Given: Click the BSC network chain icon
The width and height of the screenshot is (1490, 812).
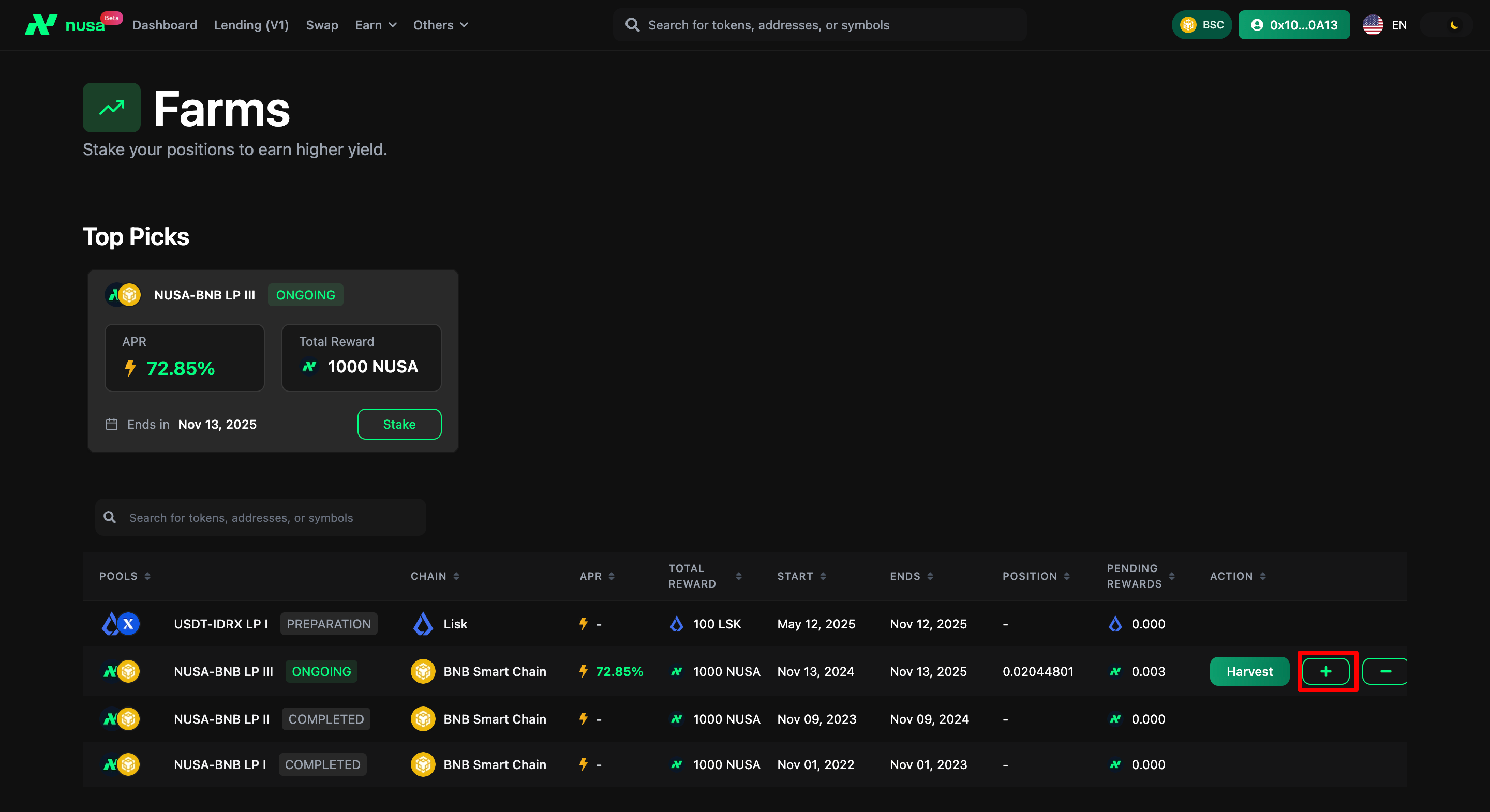Looking at the screenshot, I should point(1188,25).
